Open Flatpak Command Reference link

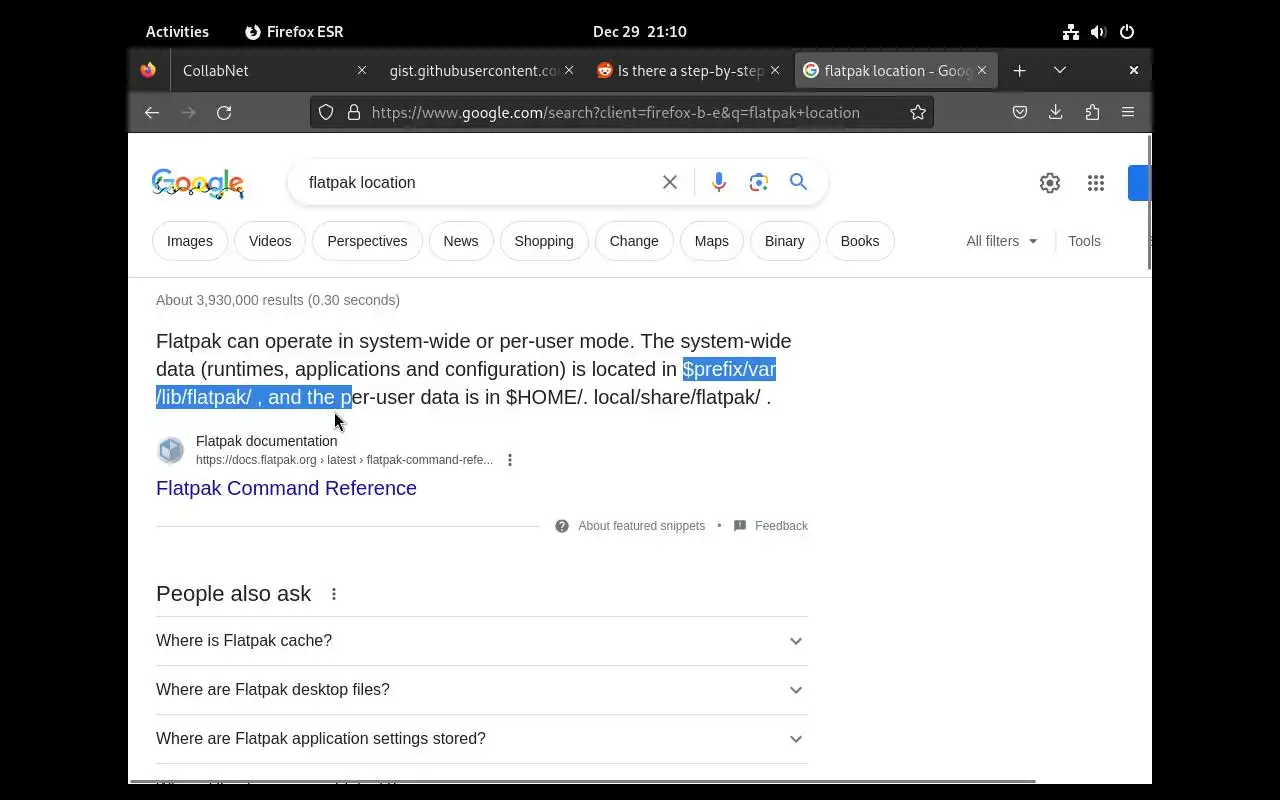(x=286, y=488)
